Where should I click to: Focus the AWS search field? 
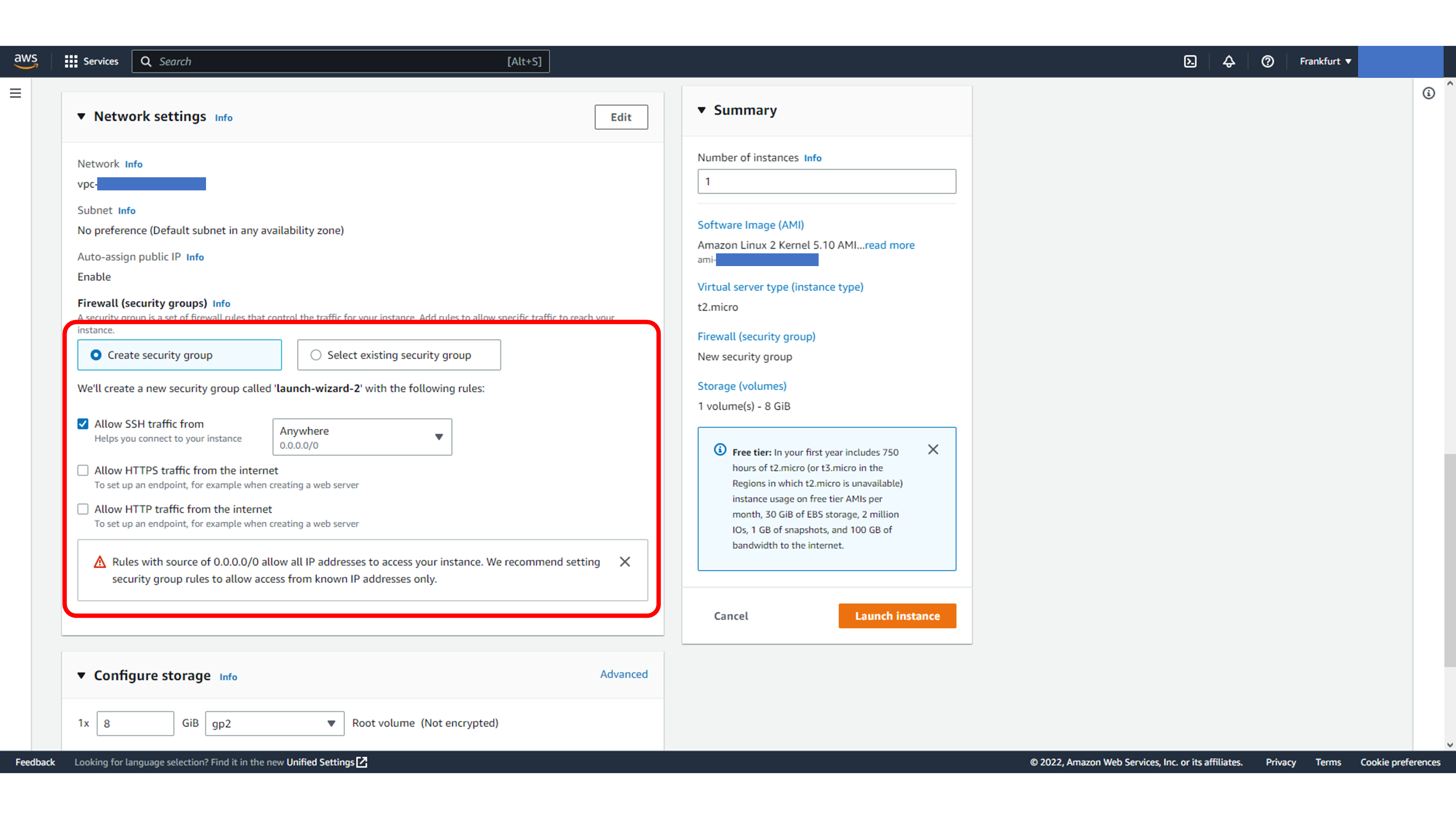(x=340, y=61)
